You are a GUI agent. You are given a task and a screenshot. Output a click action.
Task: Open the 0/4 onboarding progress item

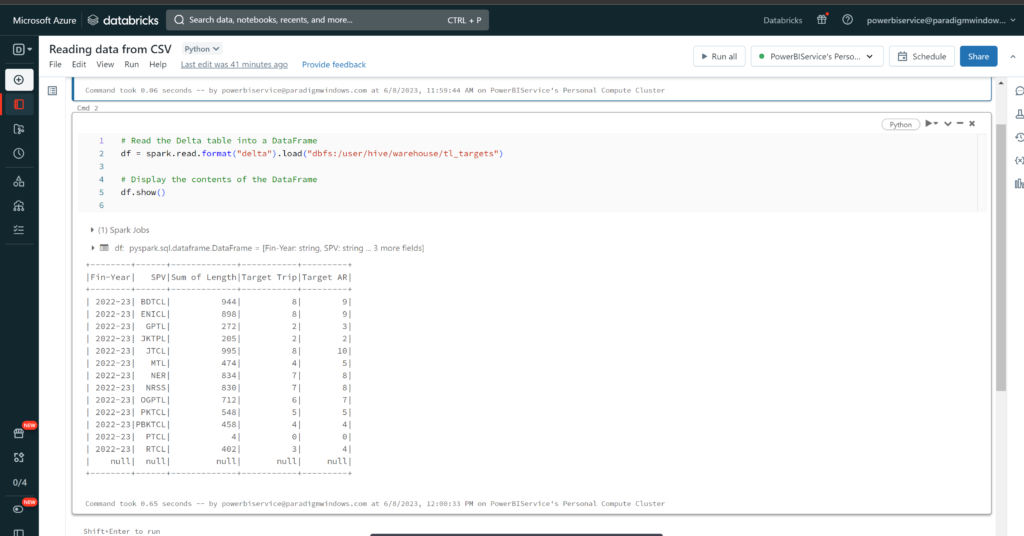pos(20,482)
